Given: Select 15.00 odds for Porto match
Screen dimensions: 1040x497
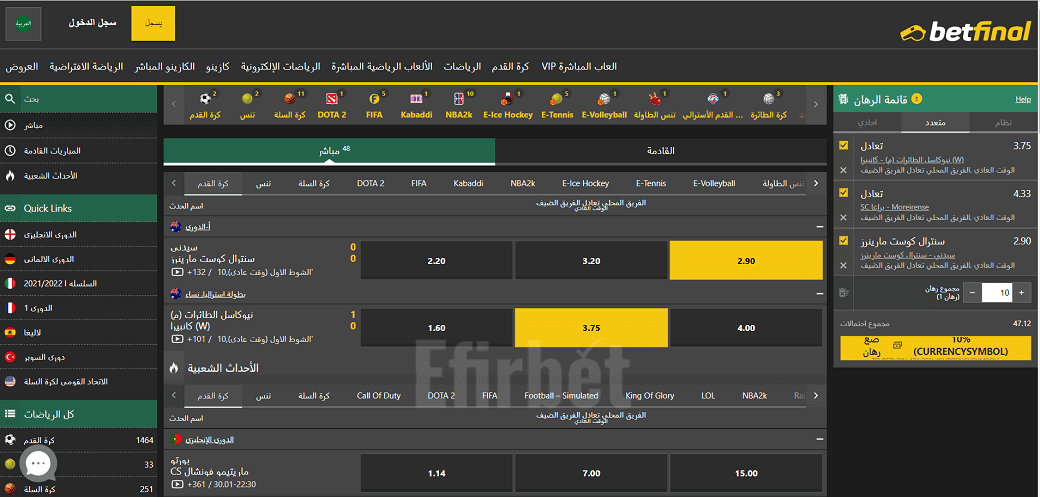Looking at the screenshot, I should 746,473.
